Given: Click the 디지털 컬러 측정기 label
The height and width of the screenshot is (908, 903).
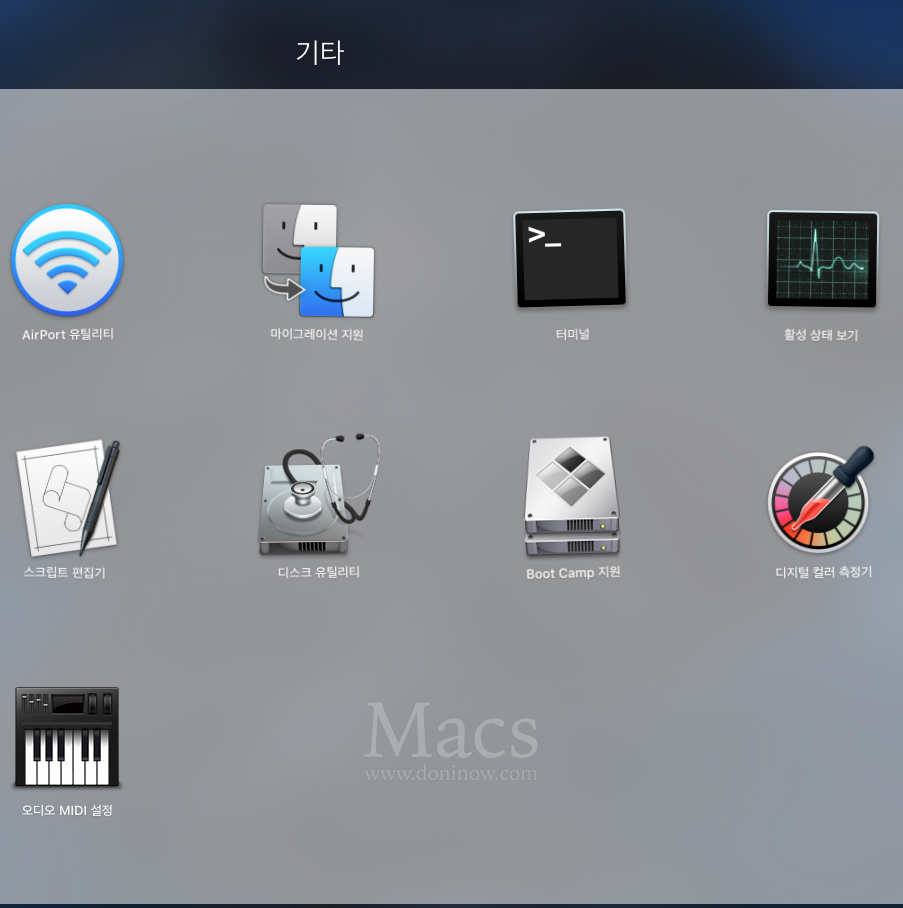Looking at the screenshot, I should click(824, 572).
